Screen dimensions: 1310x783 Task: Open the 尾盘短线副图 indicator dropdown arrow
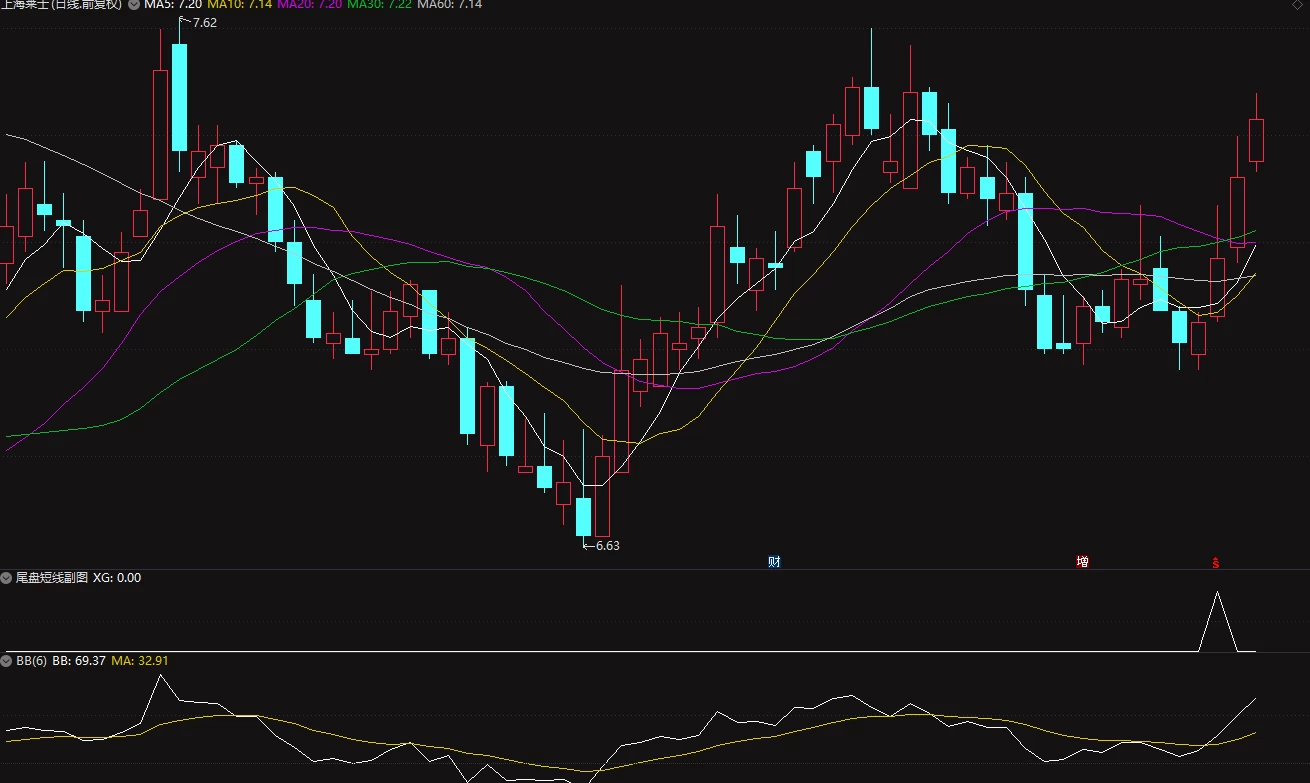tap(6, 578)
